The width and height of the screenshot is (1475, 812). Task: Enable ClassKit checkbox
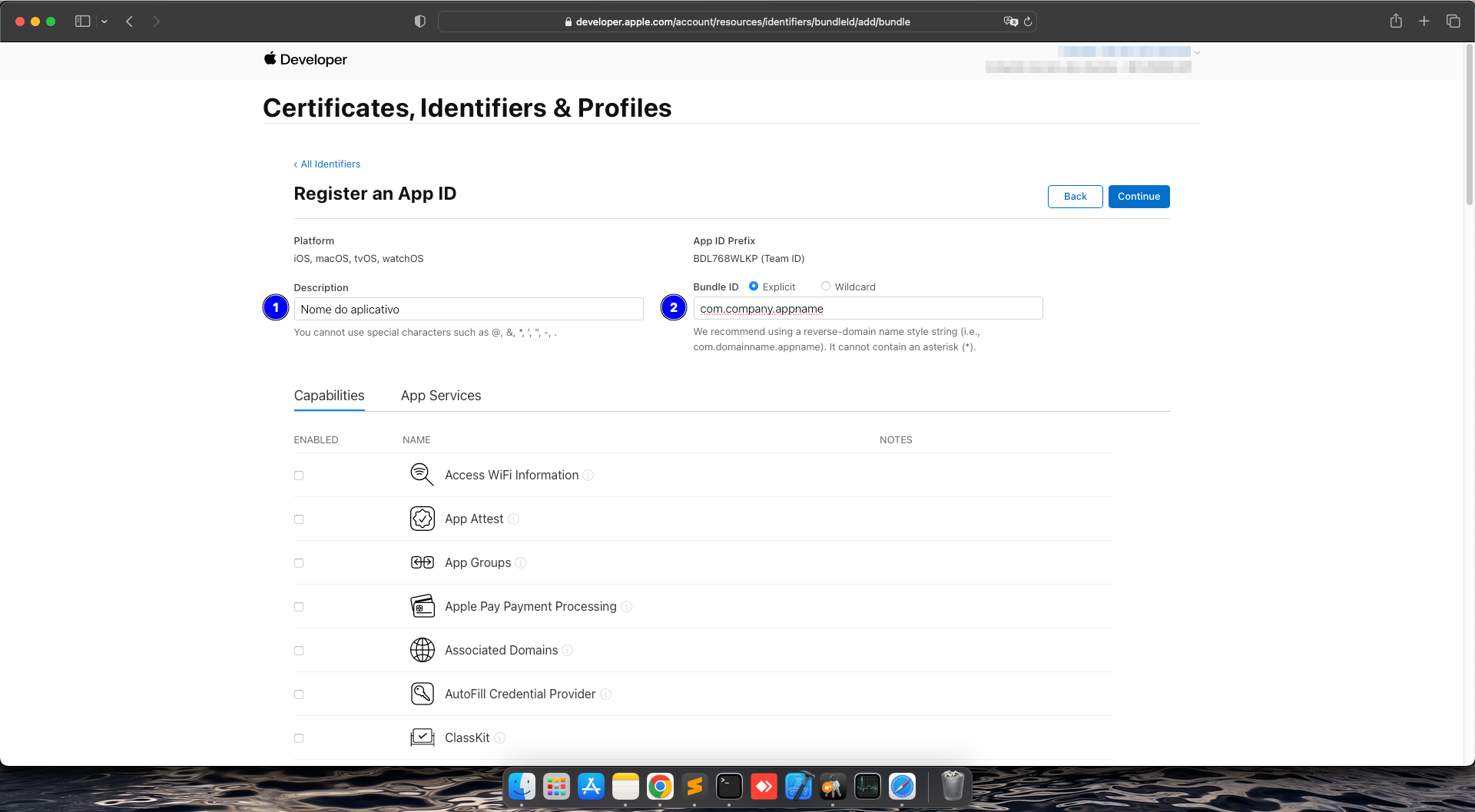point(299,738)
